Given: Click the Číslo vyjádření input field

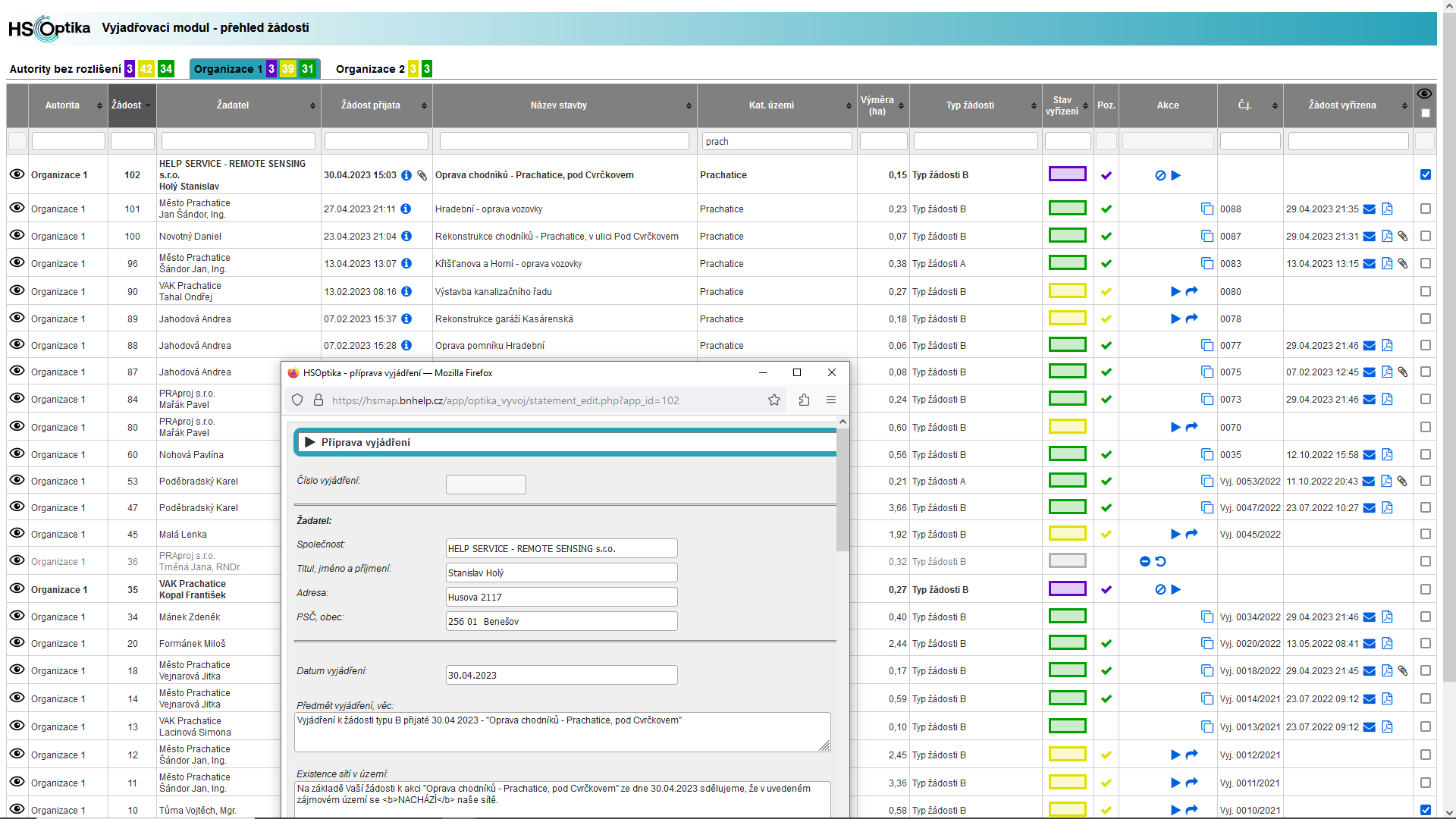Looking at the screenshot, I should click(x=486, y=485).
